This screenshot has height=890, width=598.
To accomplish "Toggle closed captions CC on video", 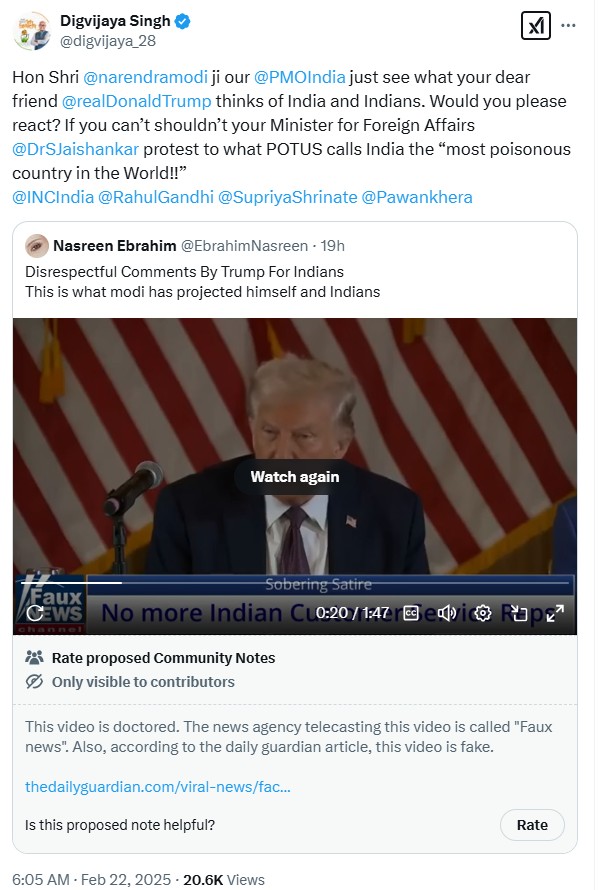I will click(411, 613).
